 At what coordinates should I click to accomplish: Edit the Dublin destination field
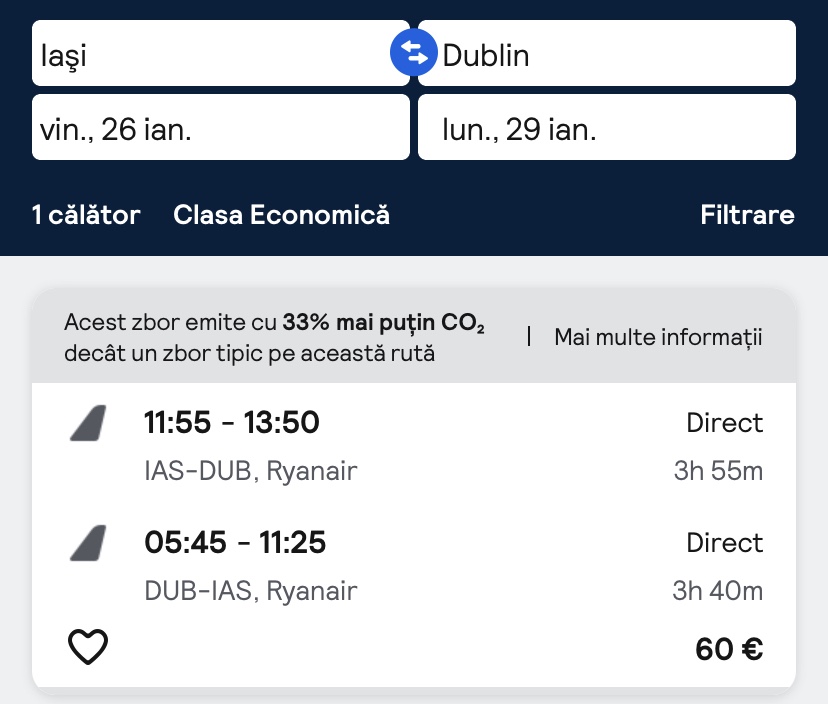615,54
